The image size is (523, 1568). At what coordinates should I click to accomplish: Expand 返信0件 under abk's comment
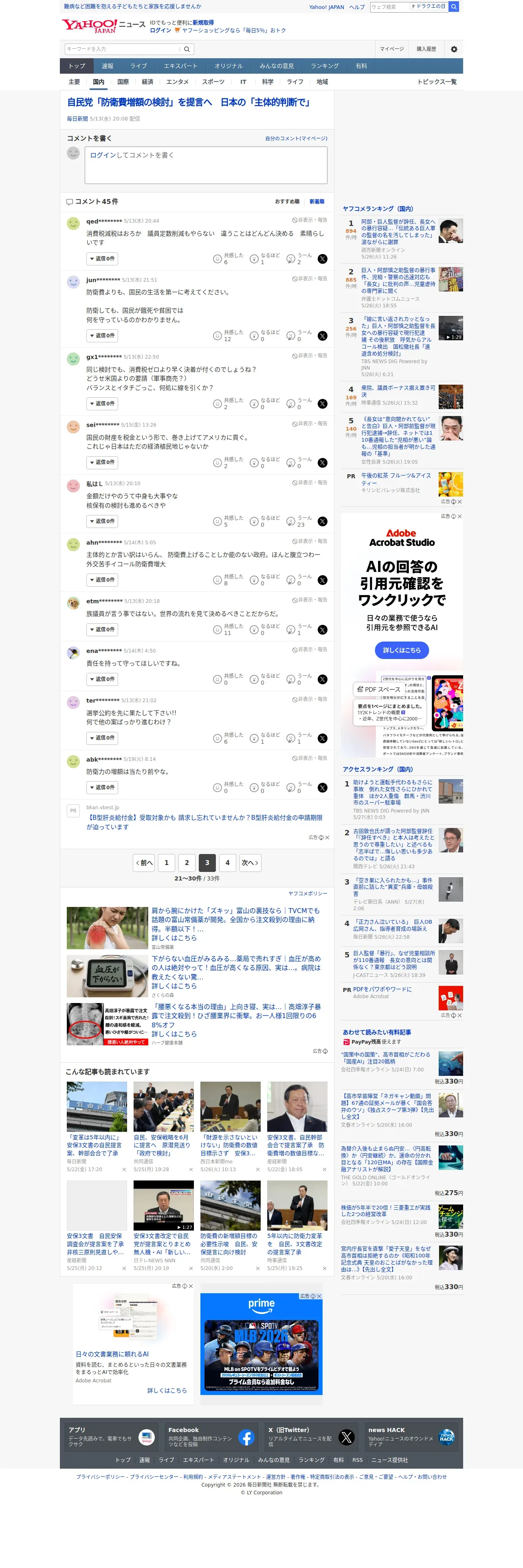[102, 788]
